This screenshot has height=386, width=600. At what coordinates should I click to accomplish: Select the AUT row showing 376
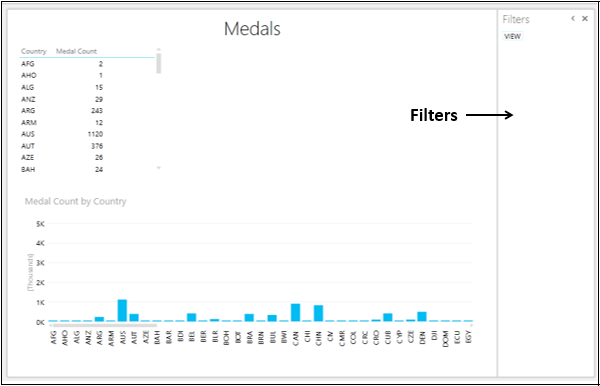[x=62, y=146]
